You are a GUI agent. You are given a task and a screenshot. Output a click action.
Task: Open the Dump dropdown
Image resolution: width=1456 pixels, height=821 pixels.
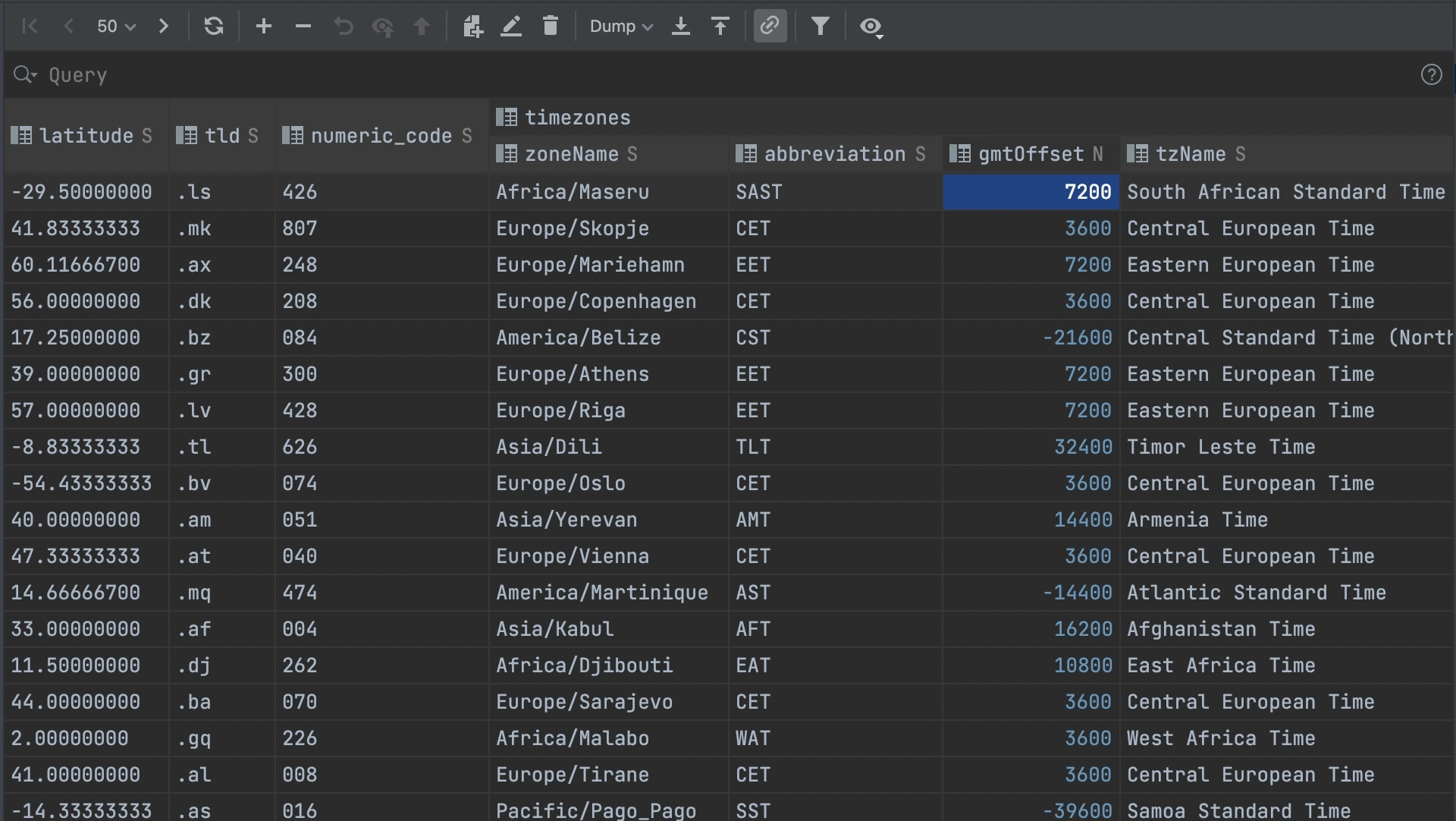[x=621, y=27]
